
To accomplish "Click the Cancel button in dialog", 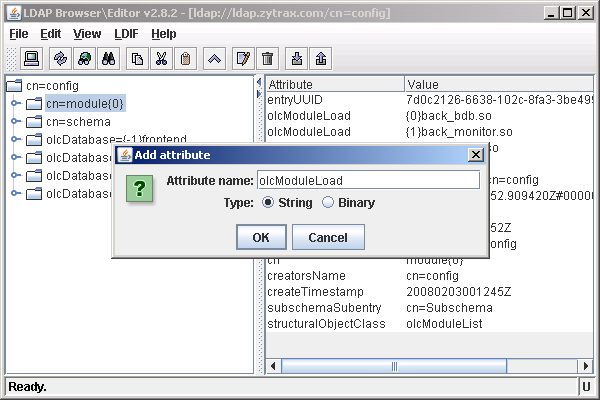I will [x=328, y=237].
